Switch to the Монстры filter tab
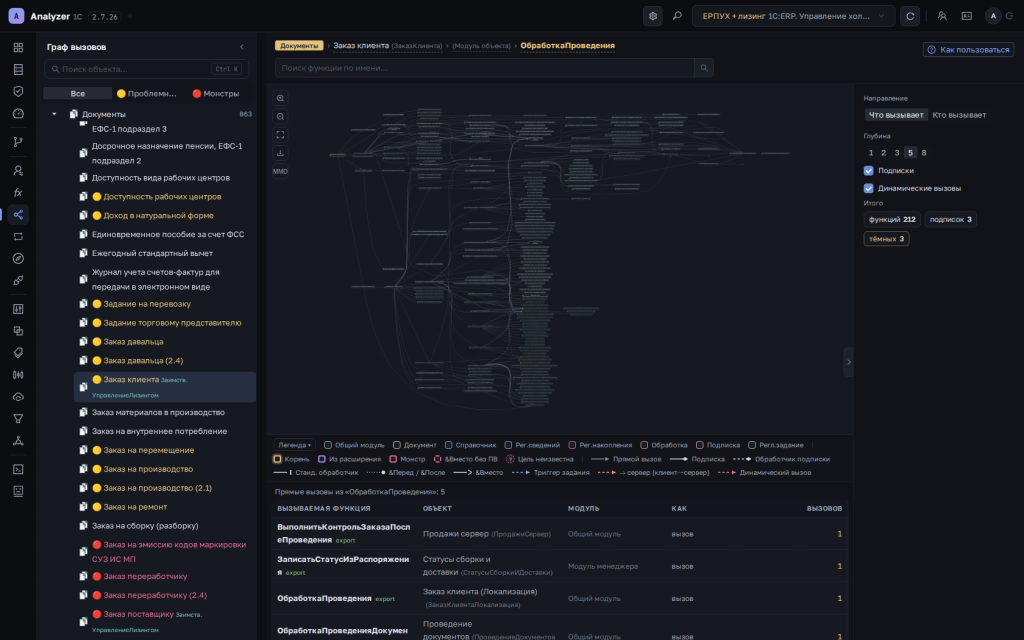Image resolution: width=1024 pixels, height=640 pixels. point(216,93)
